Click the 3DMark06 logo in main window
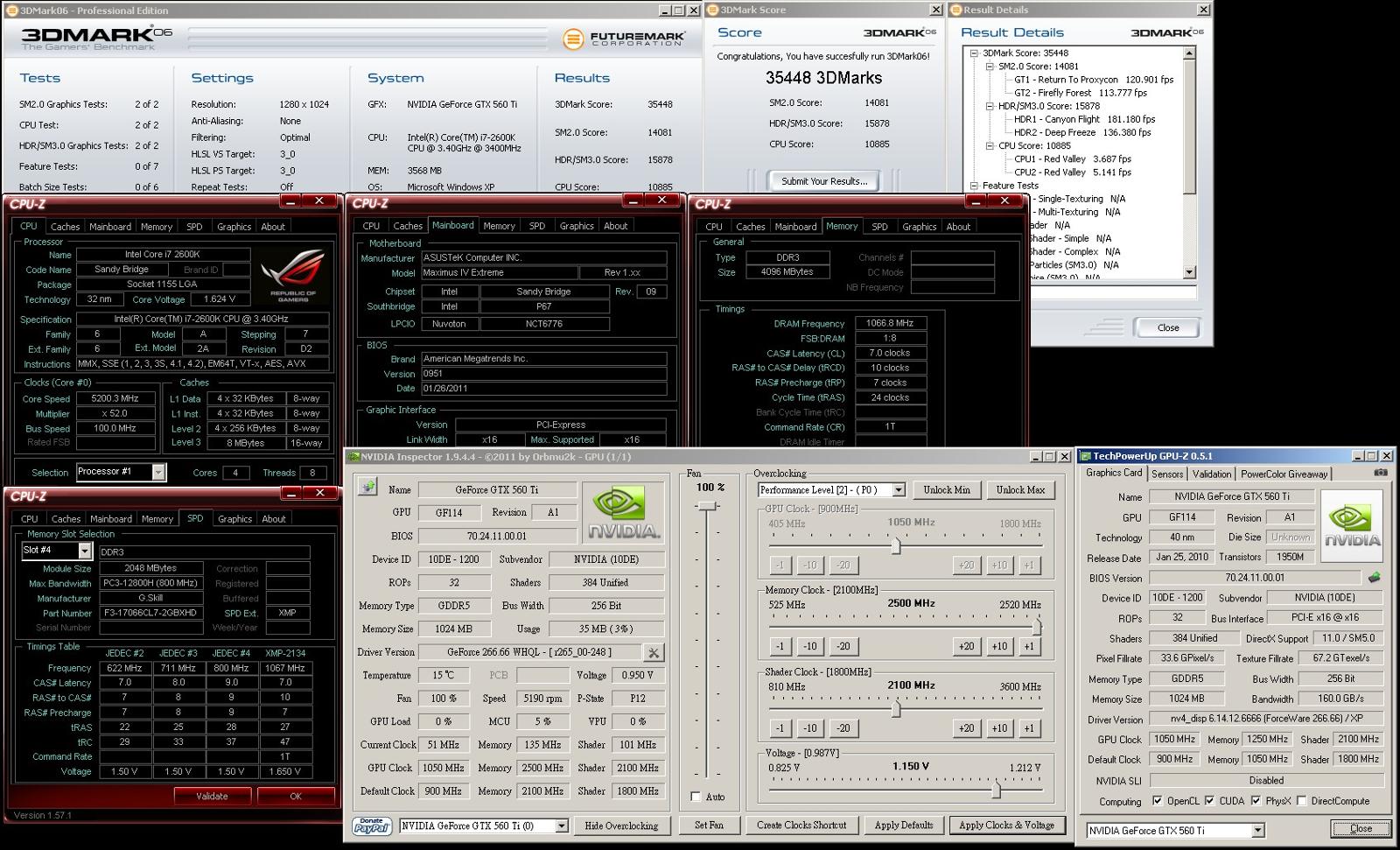Screen dimensions: 1400x850 (x=96, y=37)
